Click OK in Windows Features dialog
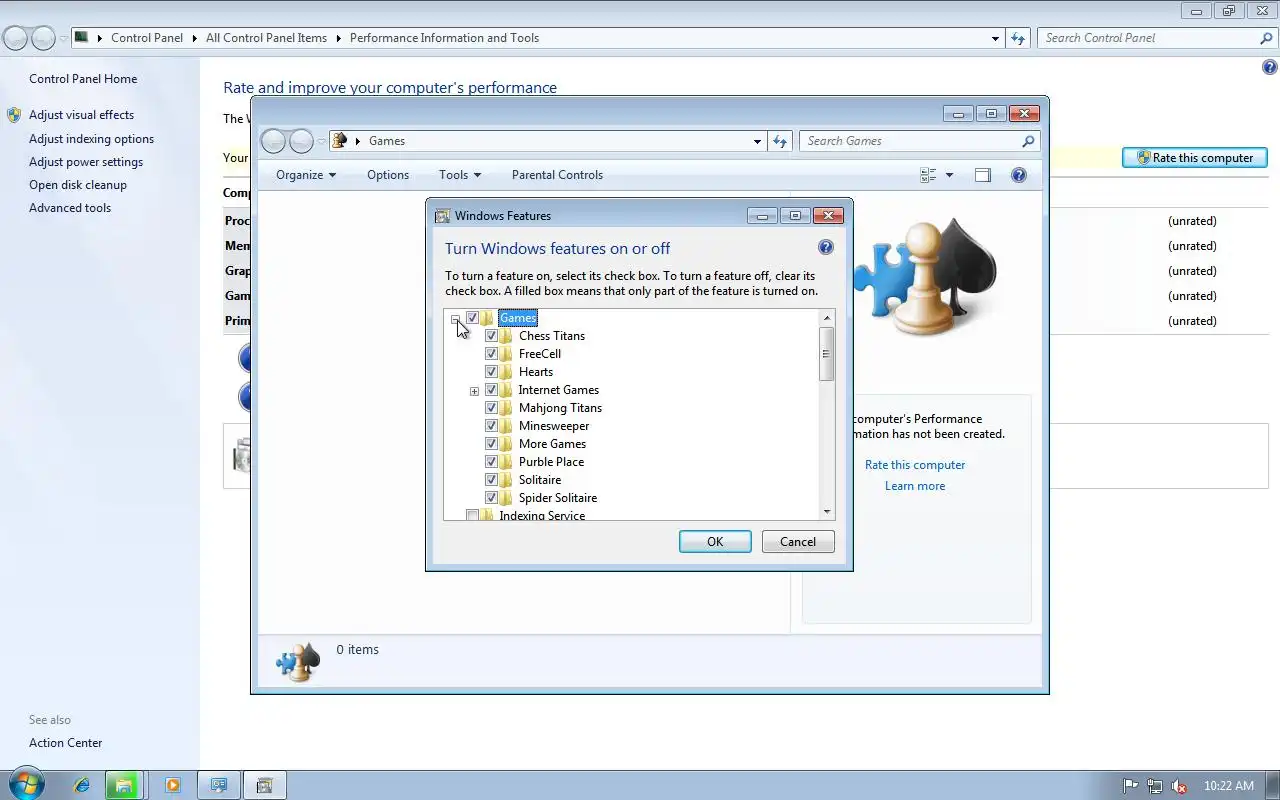The height and width of the screenshot is (800, 1280). tap(715, 542)
